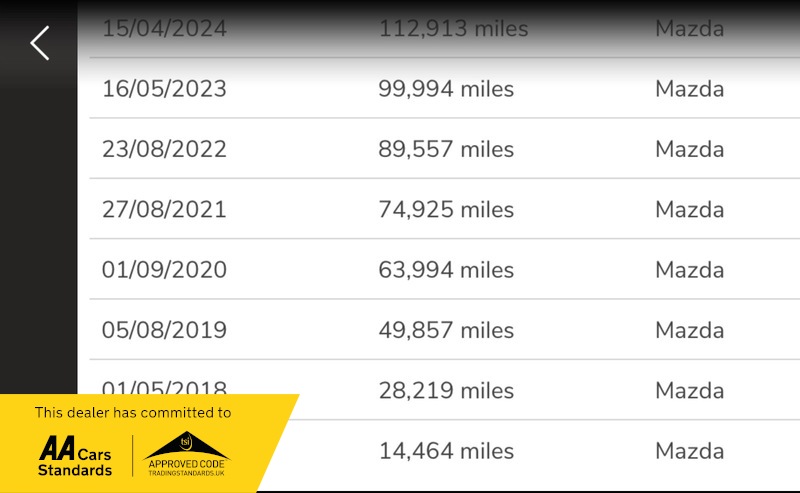Screen dimensions: 800x493
Task: Click the 63,994 miles mileage entry
Action: click(446, 269)
